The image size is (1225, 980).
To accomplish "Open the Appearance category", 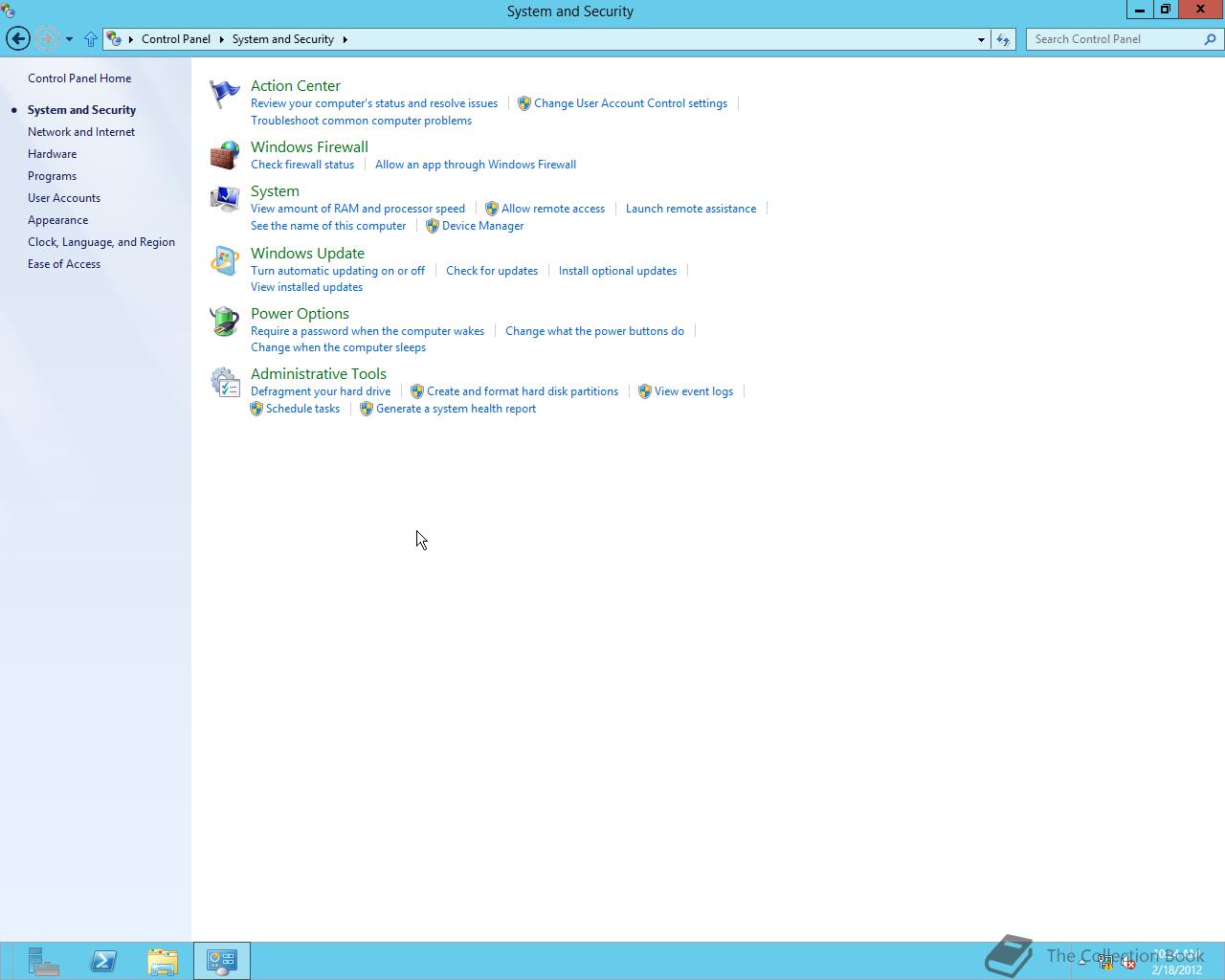I will [x=57, y=220].
